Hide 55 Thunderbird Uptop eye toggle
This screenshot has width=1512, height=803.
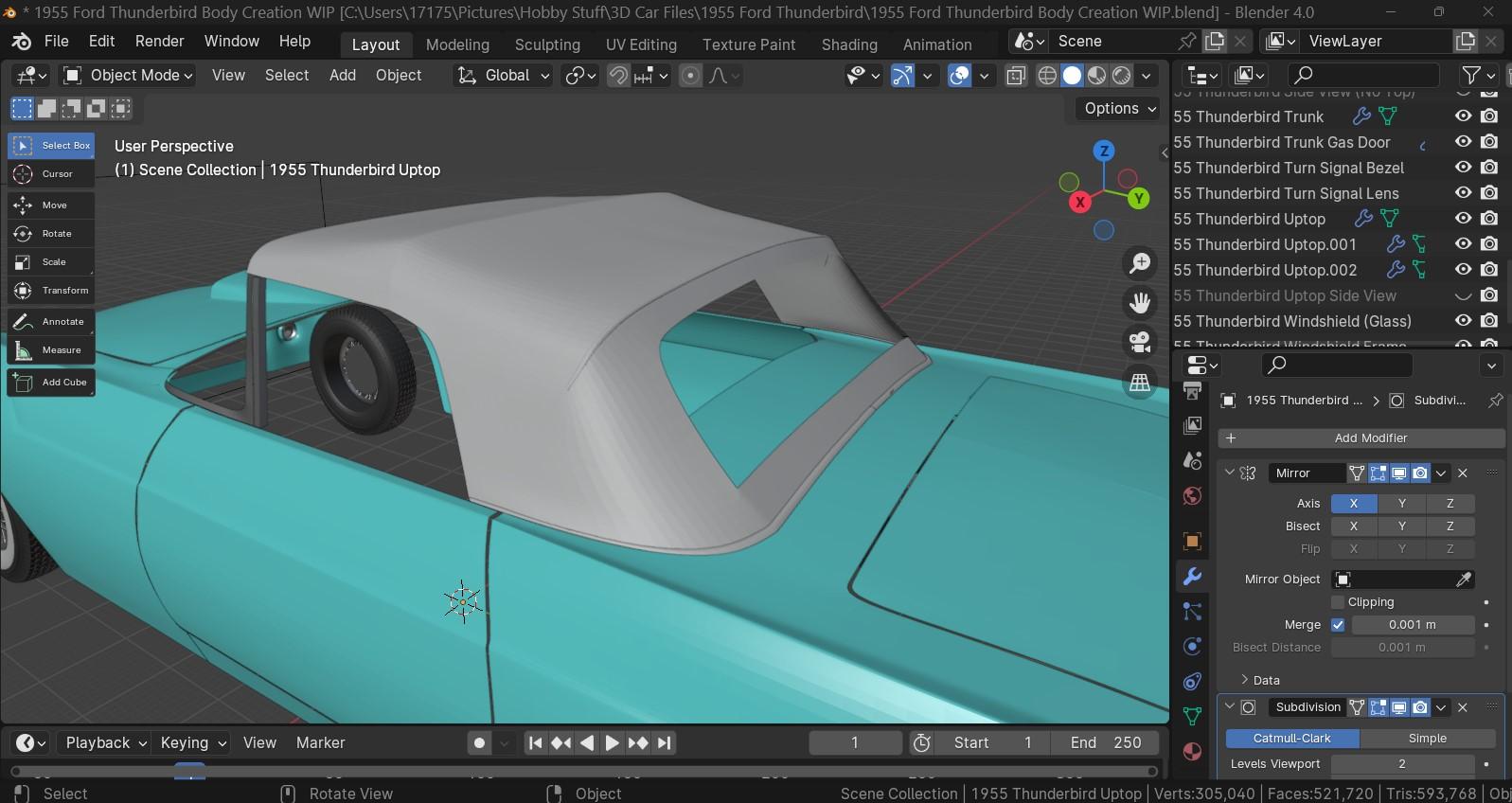[1463, 219]
